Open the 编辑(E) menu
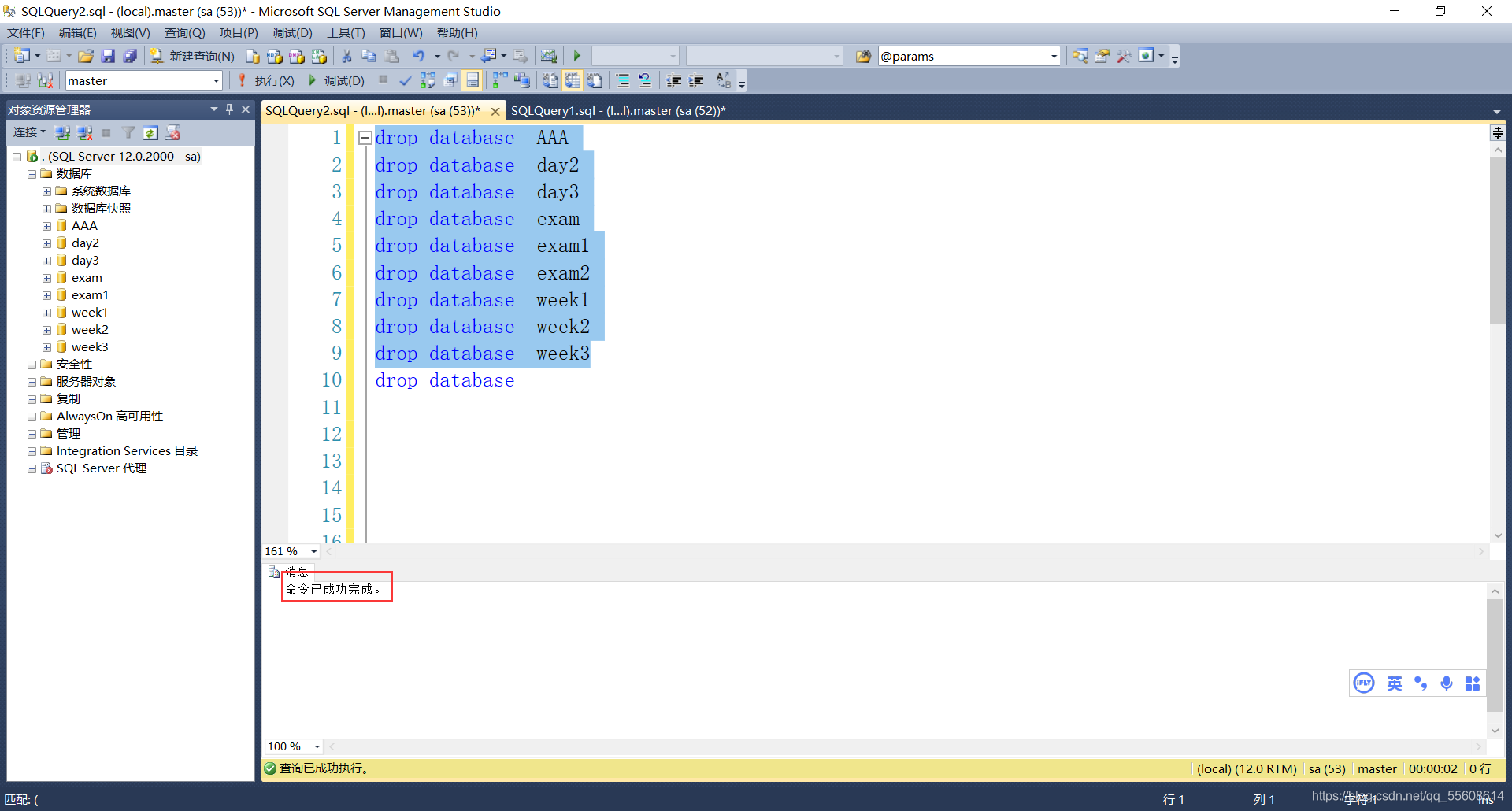The width and height of the screenshot is (1512, 811). [77, 32]
